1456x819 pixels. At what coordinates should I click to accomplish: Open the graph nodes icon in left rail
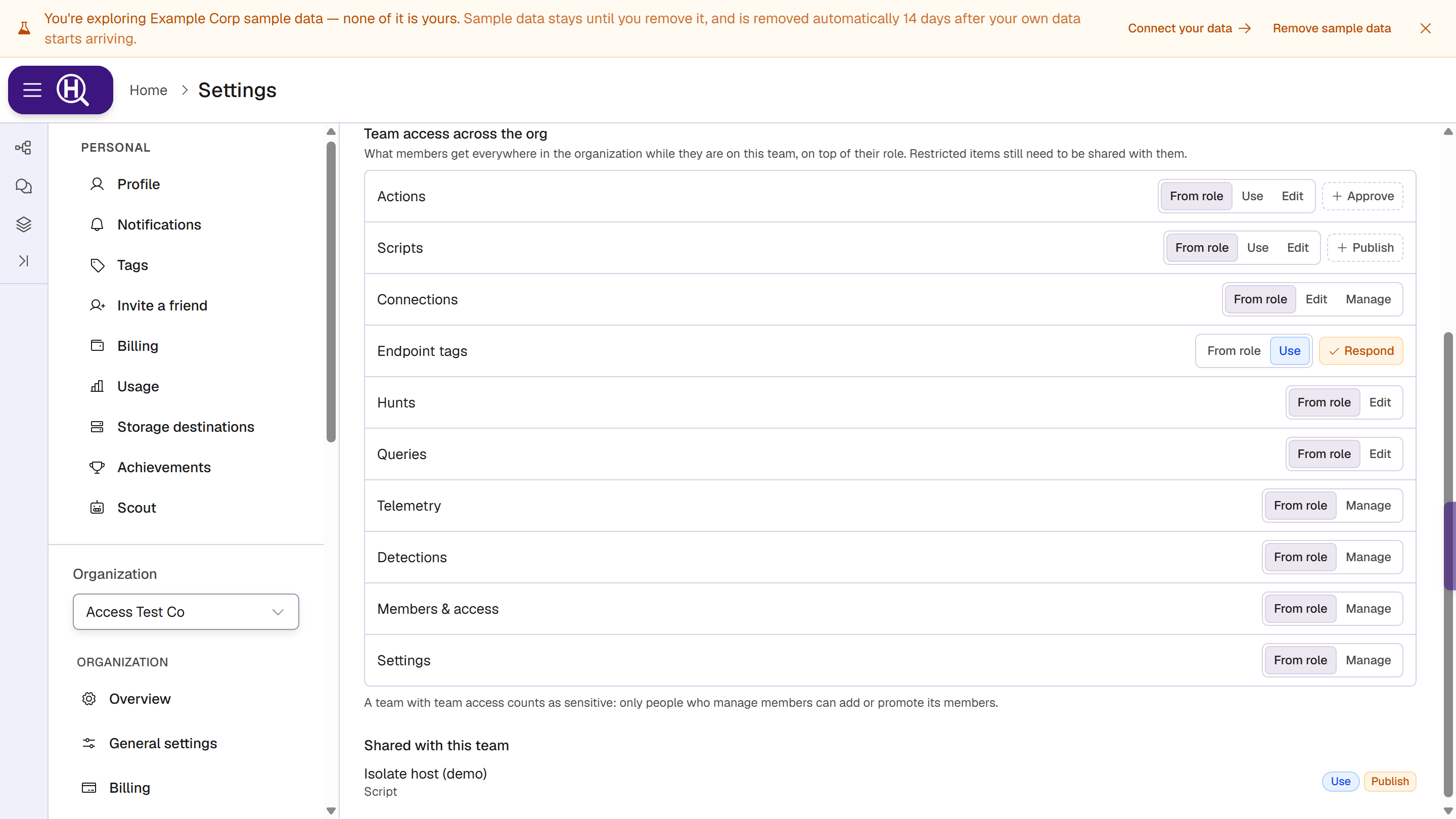pyautogui.click(x=23, y=148)
